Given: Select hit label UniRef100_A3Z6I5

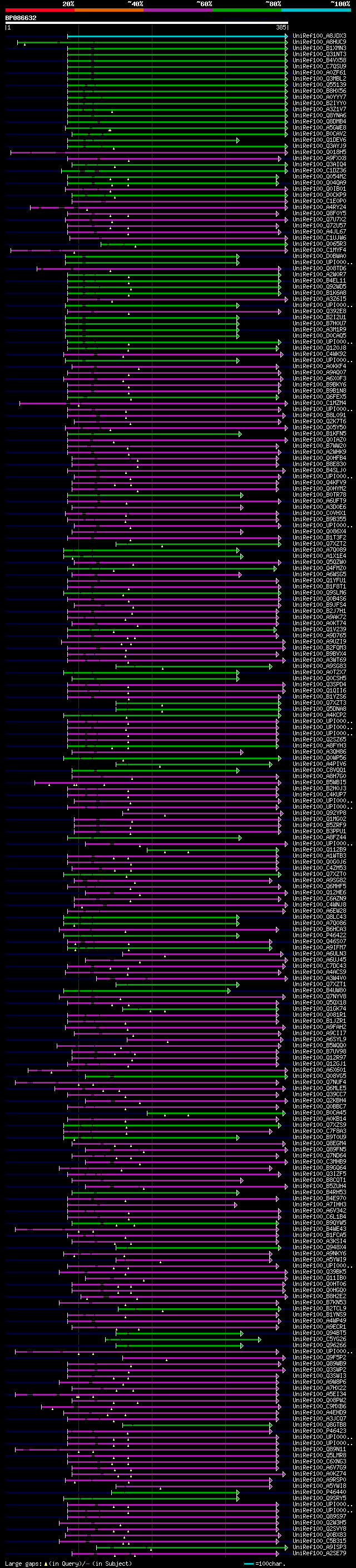Looking at the screenshot, I should tap(319, 299).
